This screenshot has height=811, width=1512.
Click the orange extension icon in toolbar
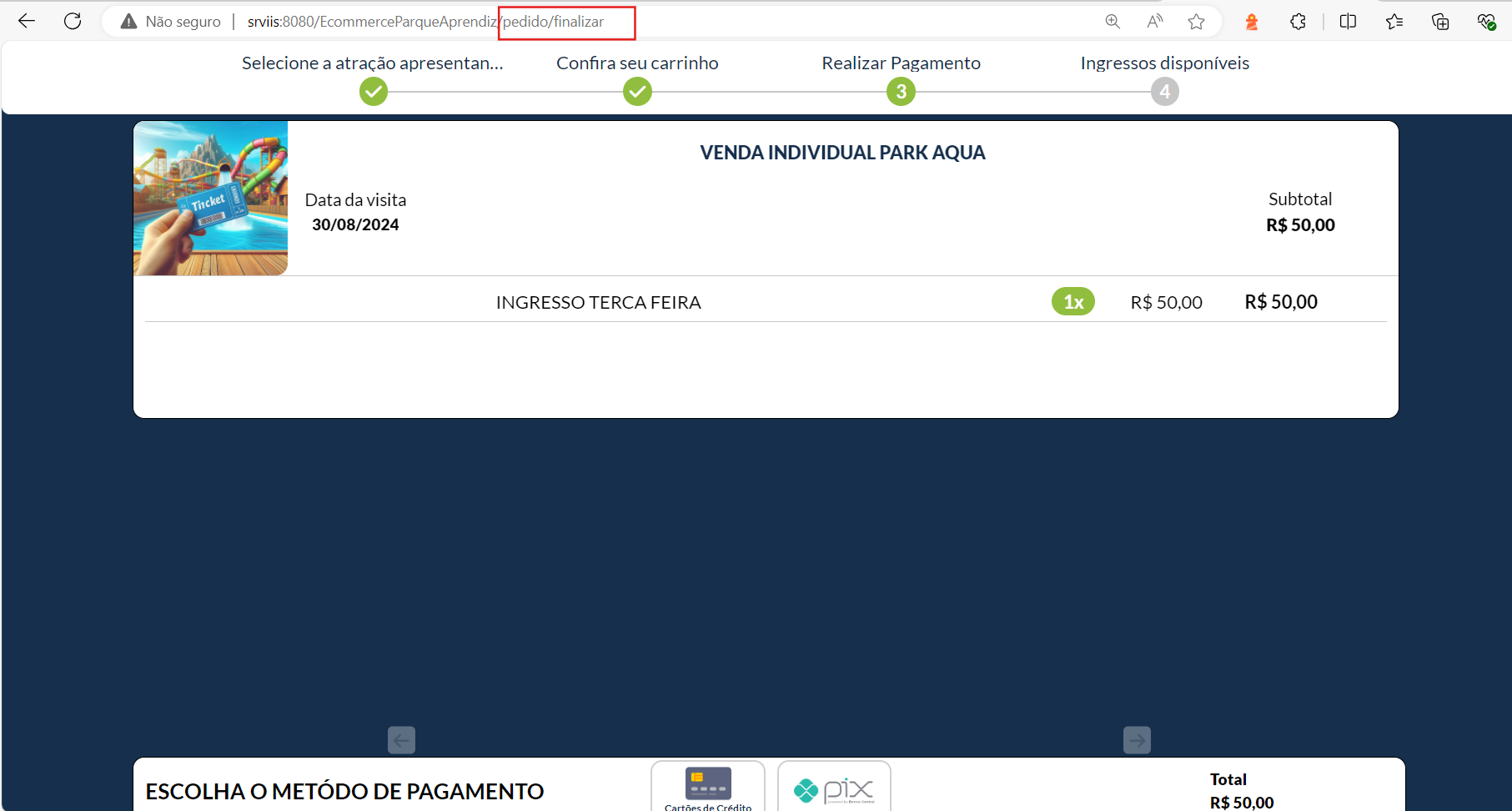[x=1251, y=22]
